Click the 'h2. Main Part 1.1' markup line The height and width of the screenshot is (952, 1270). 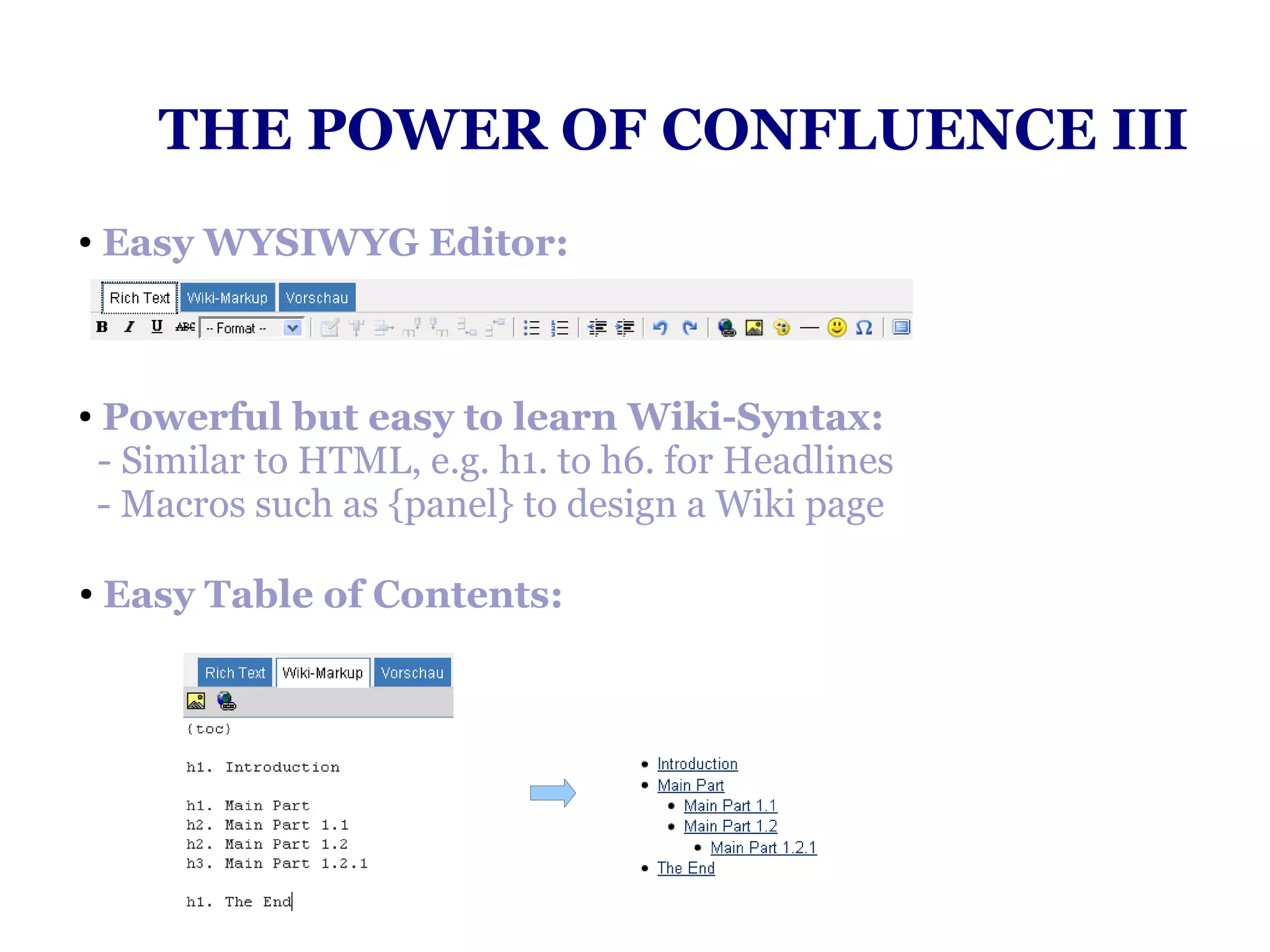tap(267, 825)
